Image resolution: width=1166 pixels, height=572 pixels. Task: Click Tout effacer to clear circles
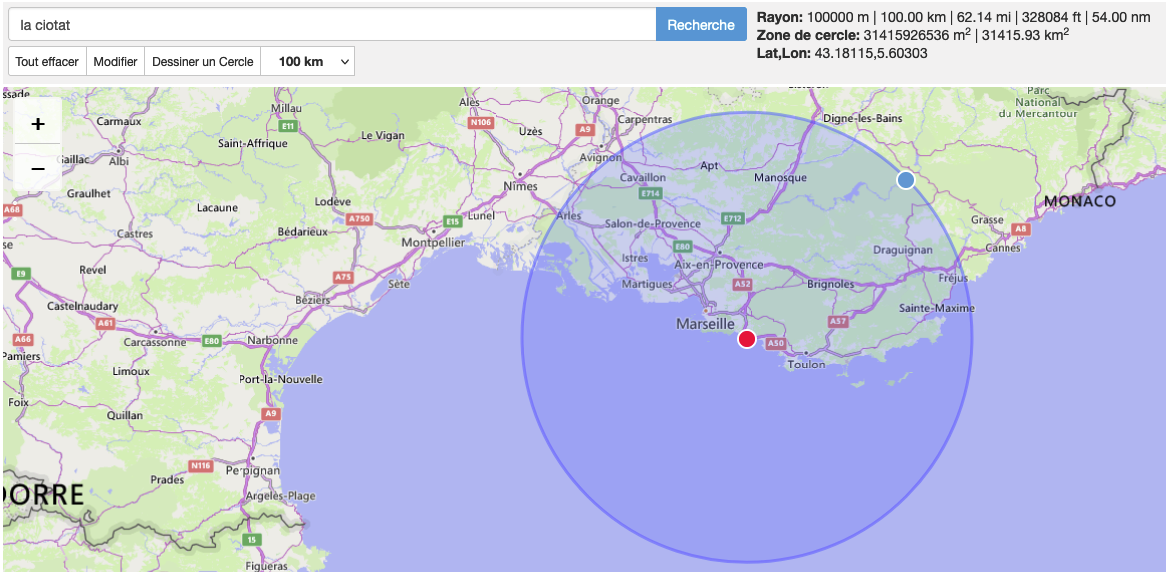click(47, 62)
